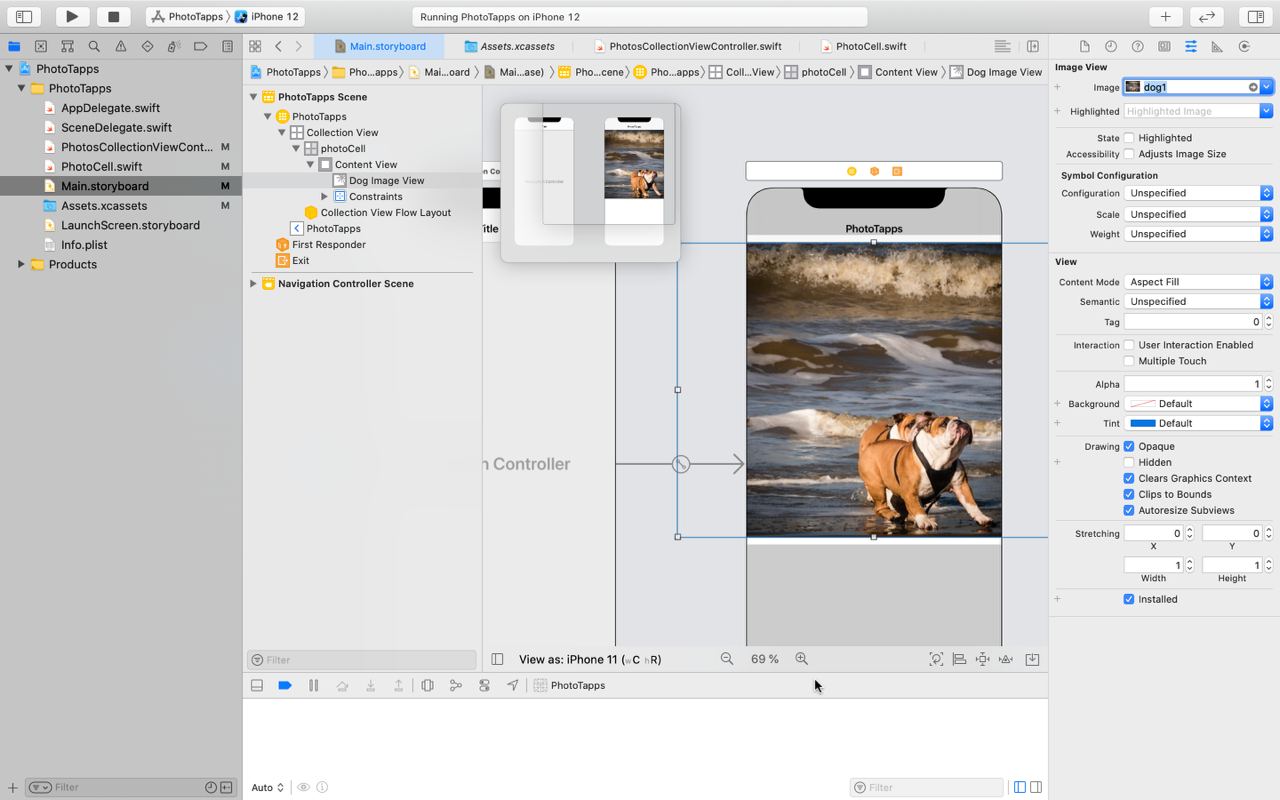Screen dimensions: 1280x800
Task: Open the test navigator diamond icon
Action: [147, 46]
